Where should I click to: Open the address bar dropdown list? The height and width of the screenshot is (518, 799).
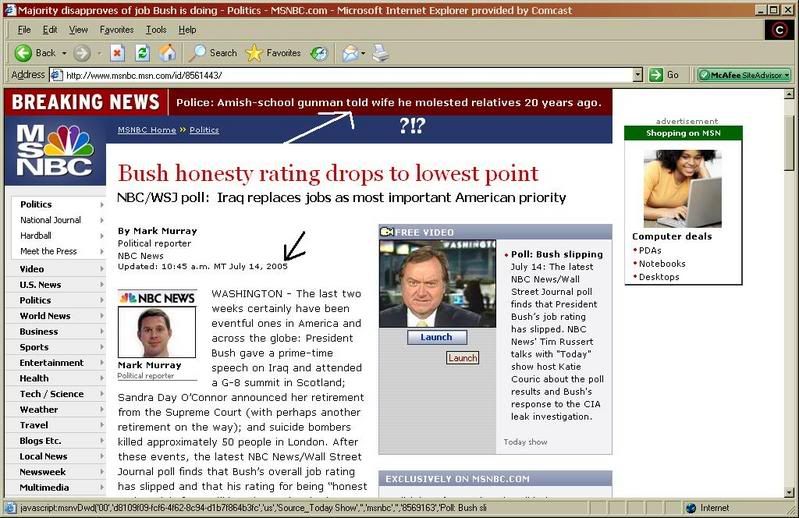click(637, 75)
